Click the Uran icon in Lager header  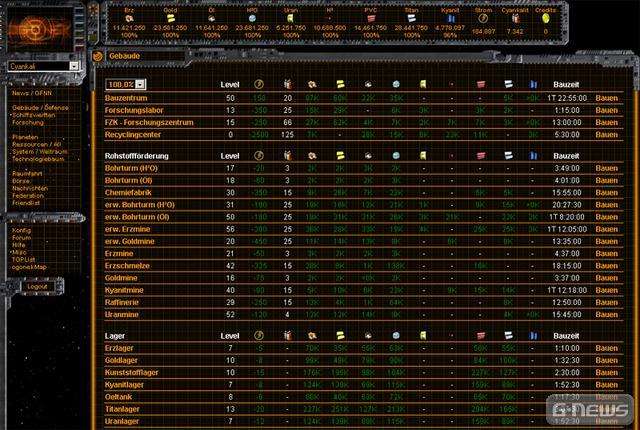[x=423, y=335]
